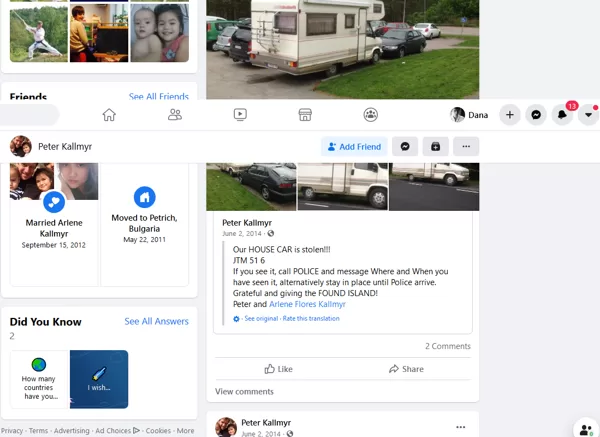
Task: Click the plus Create button
Action: (x=510, y=115)
